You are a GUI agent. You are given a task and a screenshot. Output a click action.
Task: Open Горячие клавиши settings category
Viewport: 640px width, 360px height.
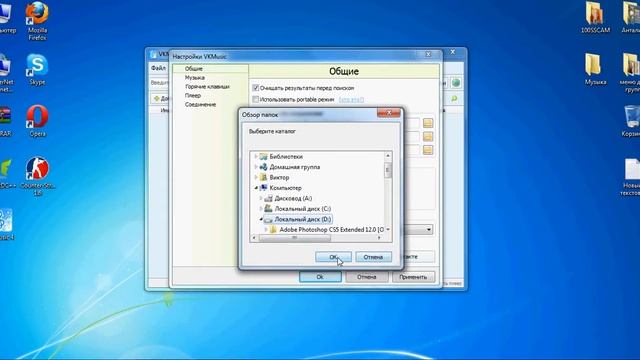207,87
